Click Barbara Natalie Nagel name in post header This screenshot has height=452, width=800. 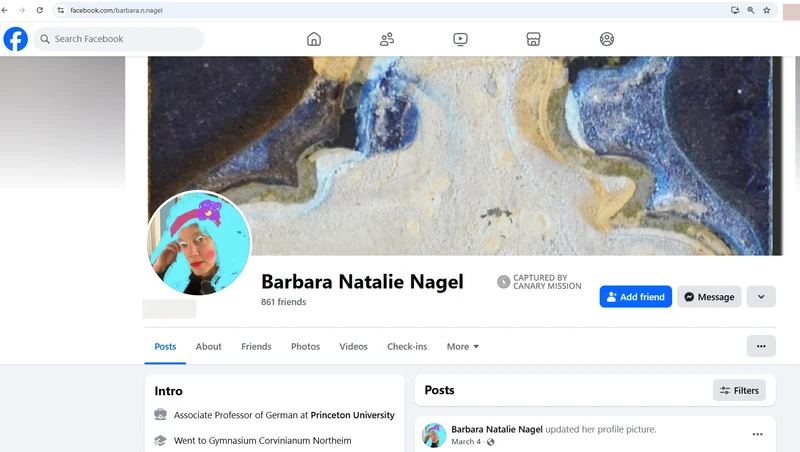click(x=497, y=429)
